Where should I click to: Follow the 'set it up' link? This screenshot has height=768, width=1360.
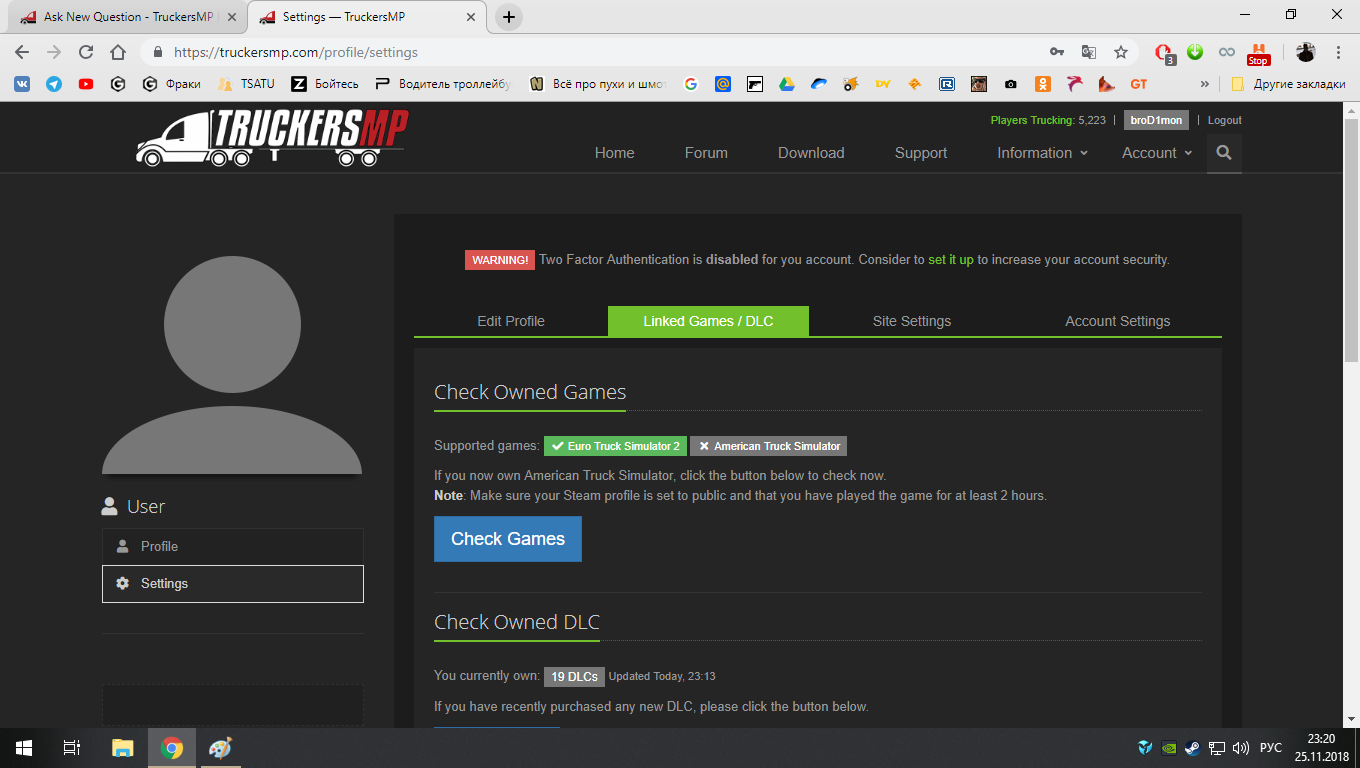coord(951,260)
